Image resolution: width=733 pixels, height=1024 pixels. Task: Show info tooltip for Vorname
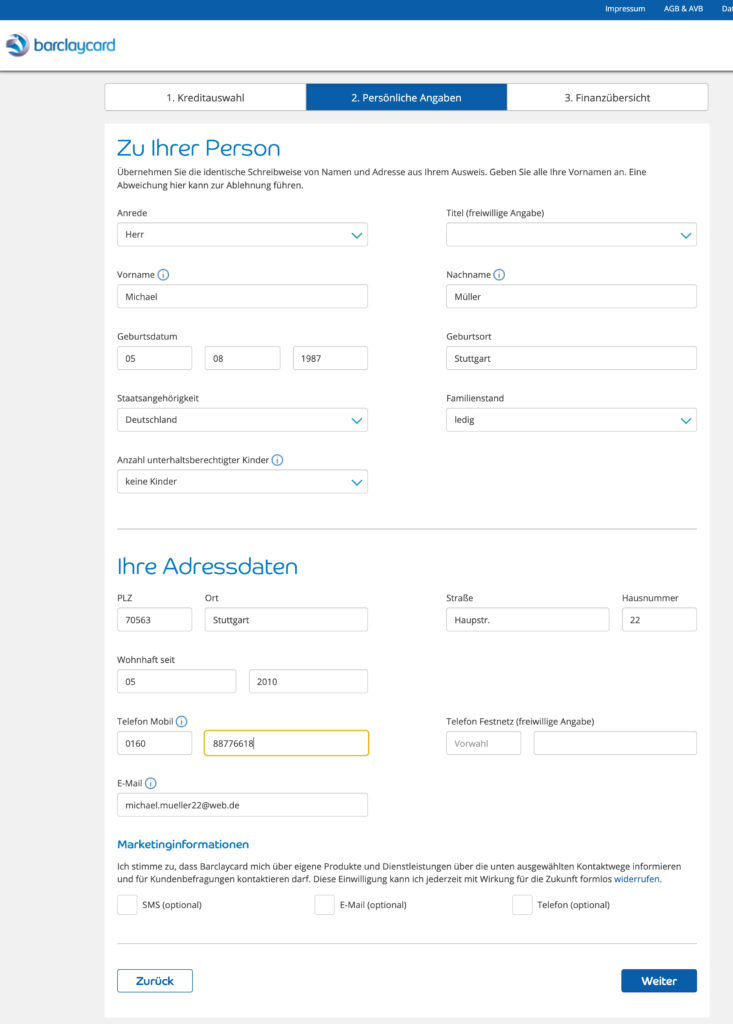click(x=163, y=275)
